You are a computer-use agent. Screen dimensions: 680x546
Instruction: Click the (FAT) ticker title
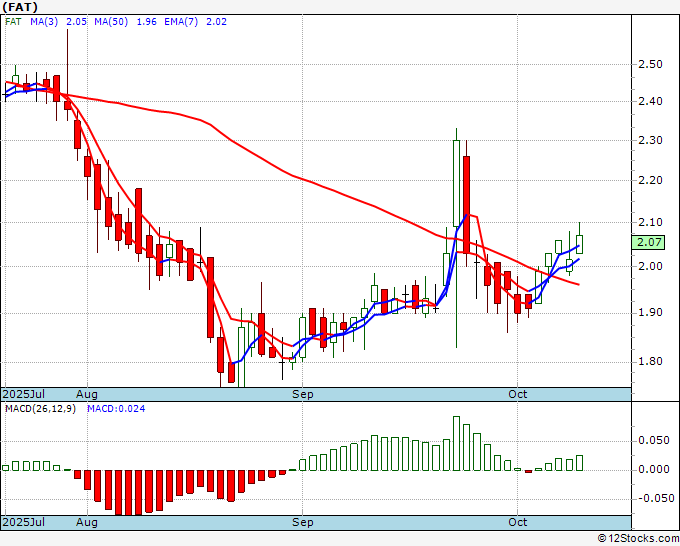20,7
